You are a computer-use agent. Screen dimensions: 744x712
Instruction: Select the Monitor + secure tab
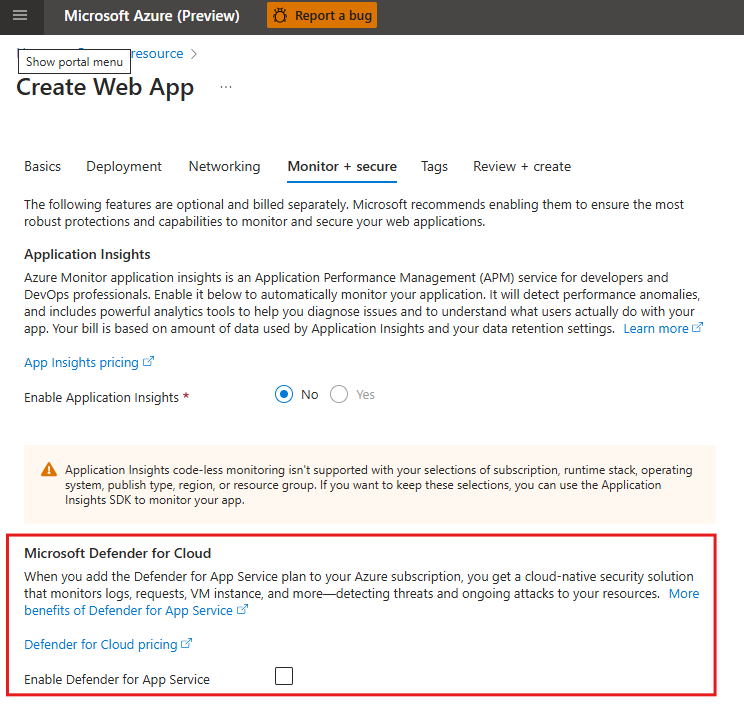[342, 166]
